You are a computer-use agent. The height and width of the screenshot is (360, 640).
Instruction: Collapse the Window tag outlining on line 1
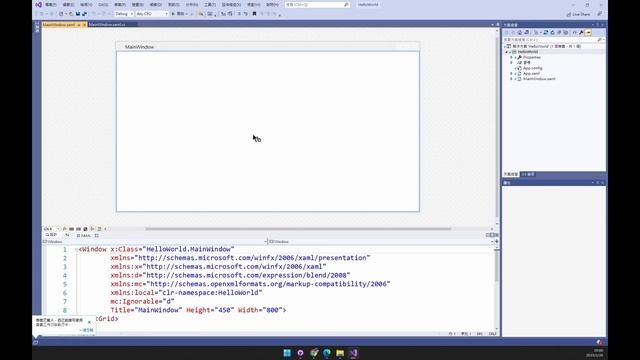tap(77, 249)
